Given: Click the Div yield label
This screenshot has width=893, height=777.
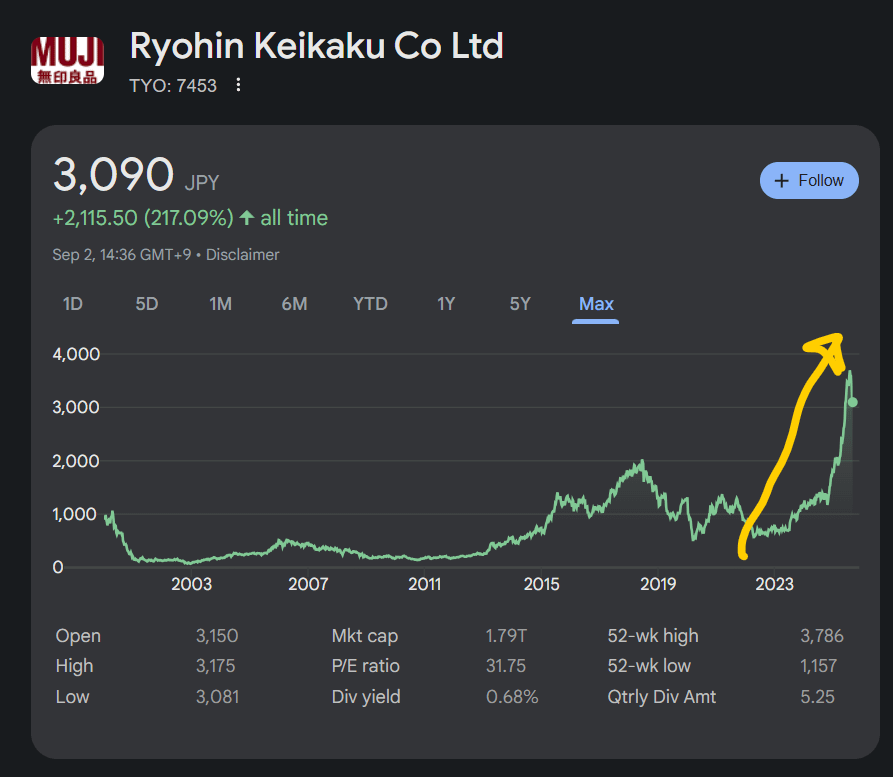Looking at the screenshot, I should point(366,697).
